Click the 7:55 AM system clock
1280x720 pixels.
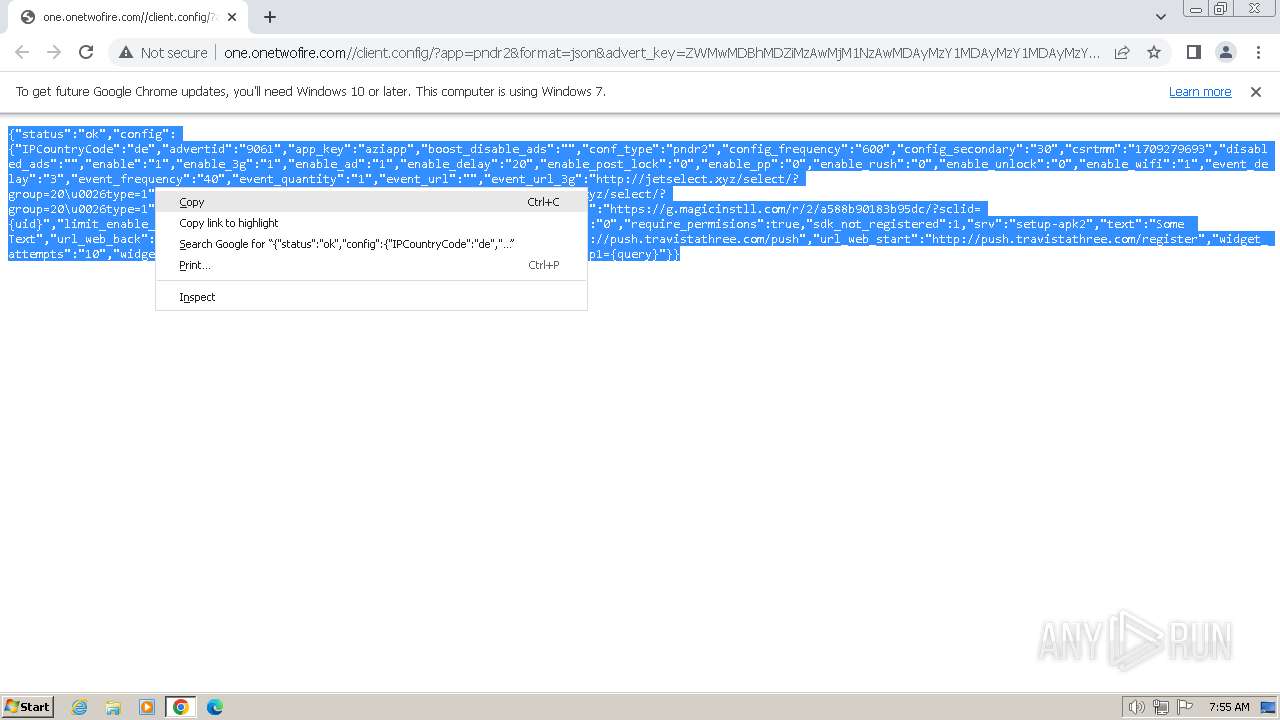coord(1228,707)
